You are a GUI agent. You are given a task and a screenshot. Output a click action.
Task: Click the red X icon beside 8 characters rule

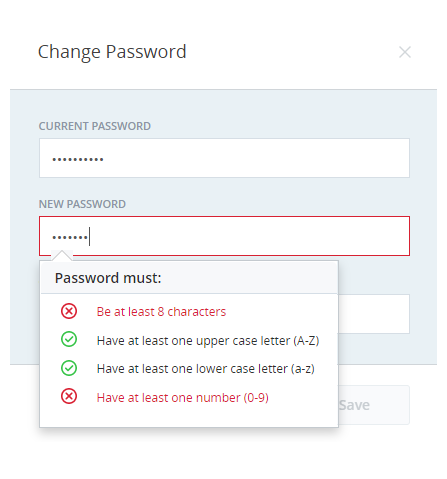click(69, 311)
